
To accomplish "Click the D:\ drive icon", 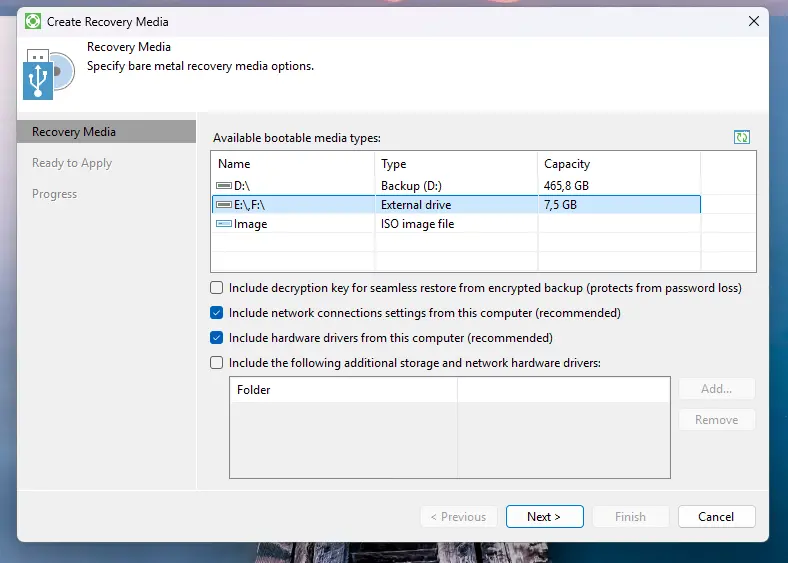I will (x=224, y=186).
